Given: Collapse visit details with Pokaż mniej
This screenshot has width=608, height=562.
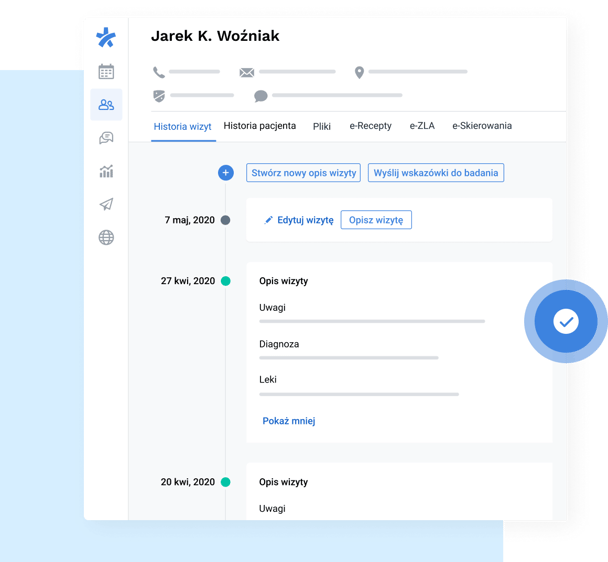Looking at the screenshot, I should click(x=289, y=421).
